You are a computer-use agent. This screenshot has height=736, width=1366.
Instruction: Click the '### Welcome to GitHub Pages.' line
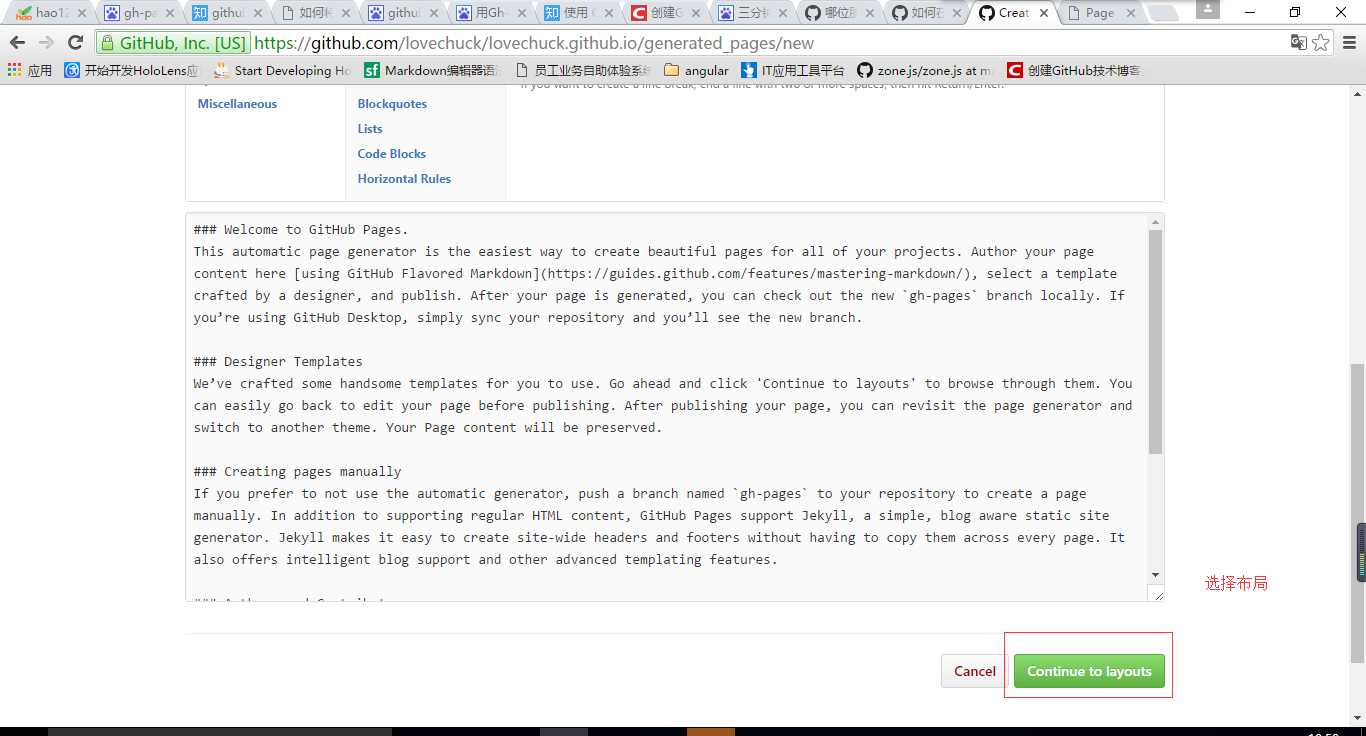pyautogui.click(x=301, y=229)
